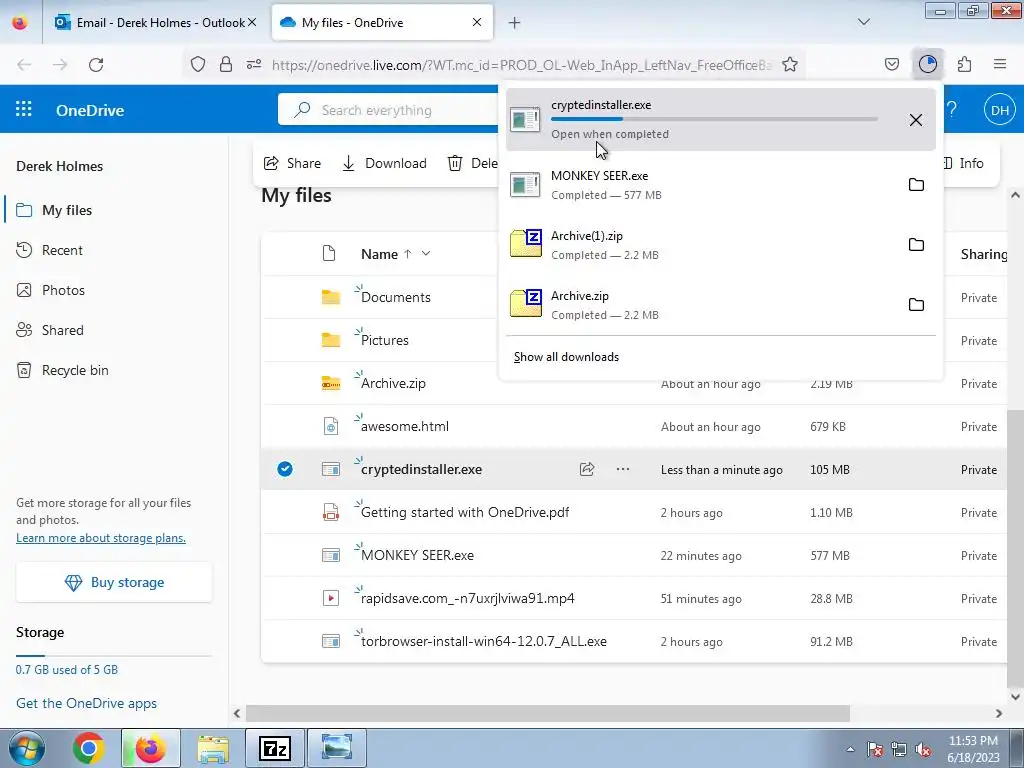Open Getting started with OneDrive.pdf

(465, 513)
